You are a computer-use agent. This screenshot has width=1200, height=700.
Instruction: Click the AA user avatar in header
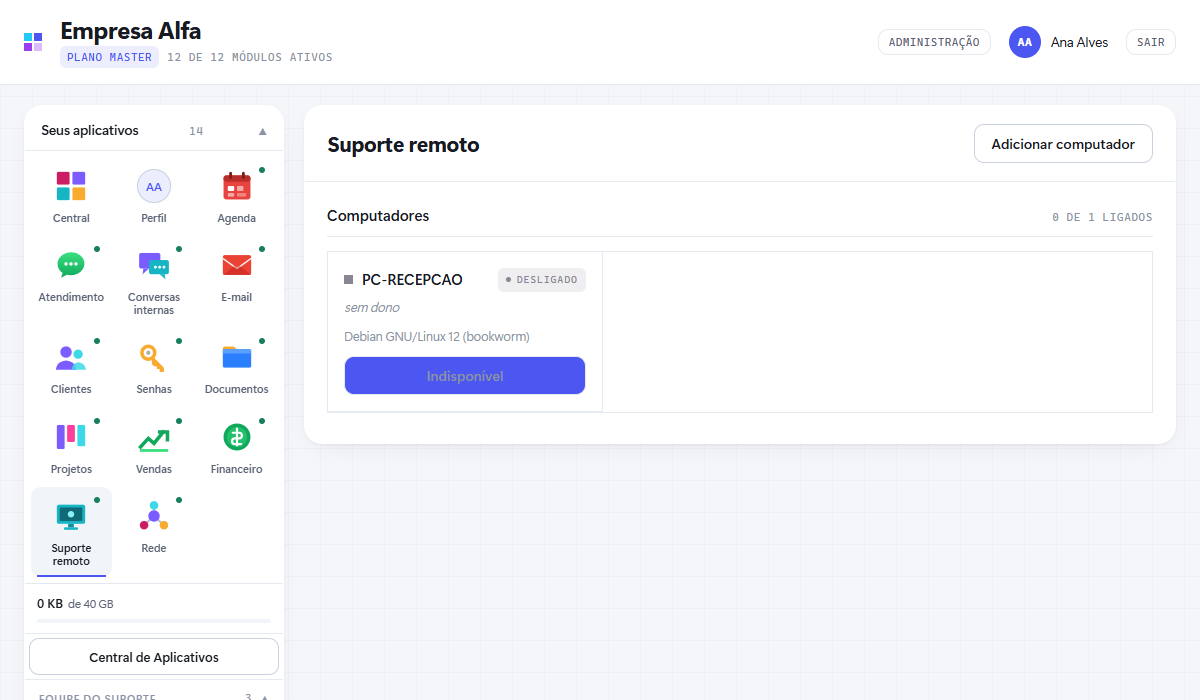tap(1025, 42)
